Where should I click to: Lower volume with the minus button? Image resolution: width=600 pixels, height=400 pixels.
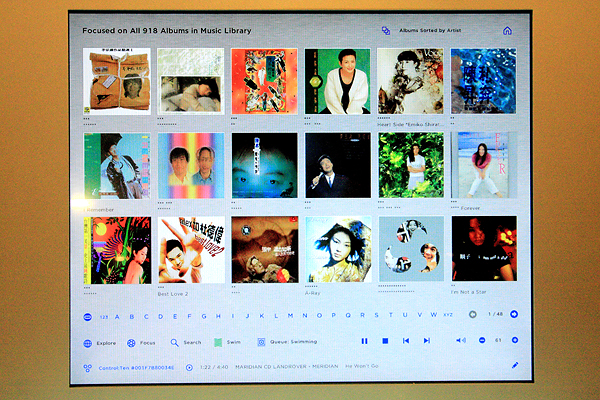coord(482,340)
